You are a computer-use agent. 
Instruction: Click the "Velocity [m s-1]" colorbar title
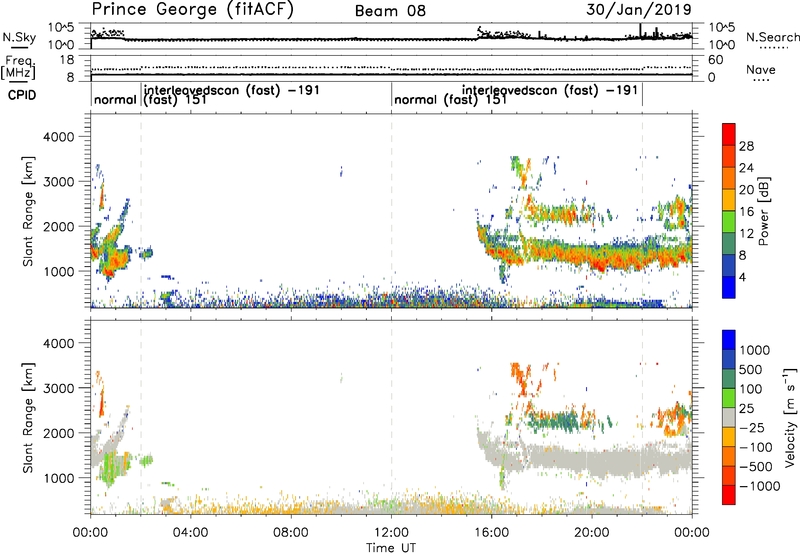coord(790,417)
